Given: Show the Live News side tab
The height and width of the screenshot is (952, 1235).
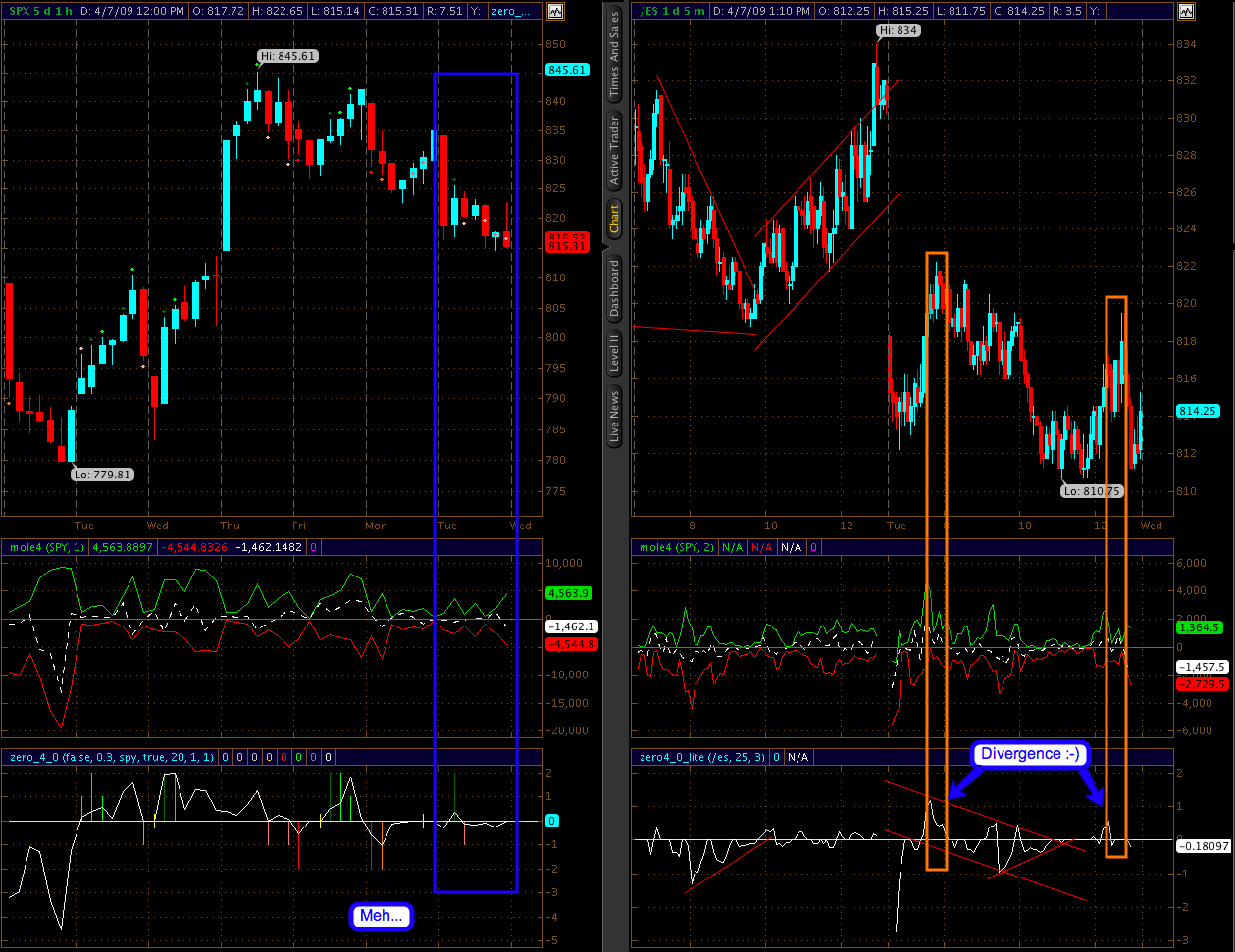Looking at the screenshot, I should [614, 417].
